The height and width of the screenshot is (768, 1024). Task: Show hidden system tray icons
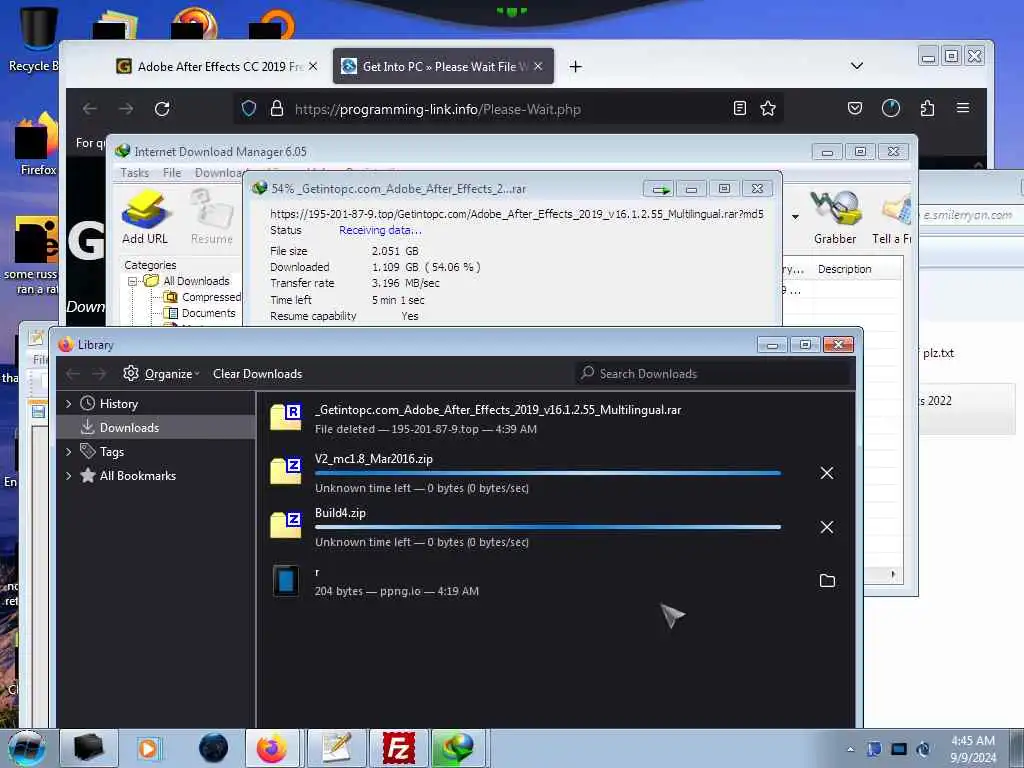850,749
